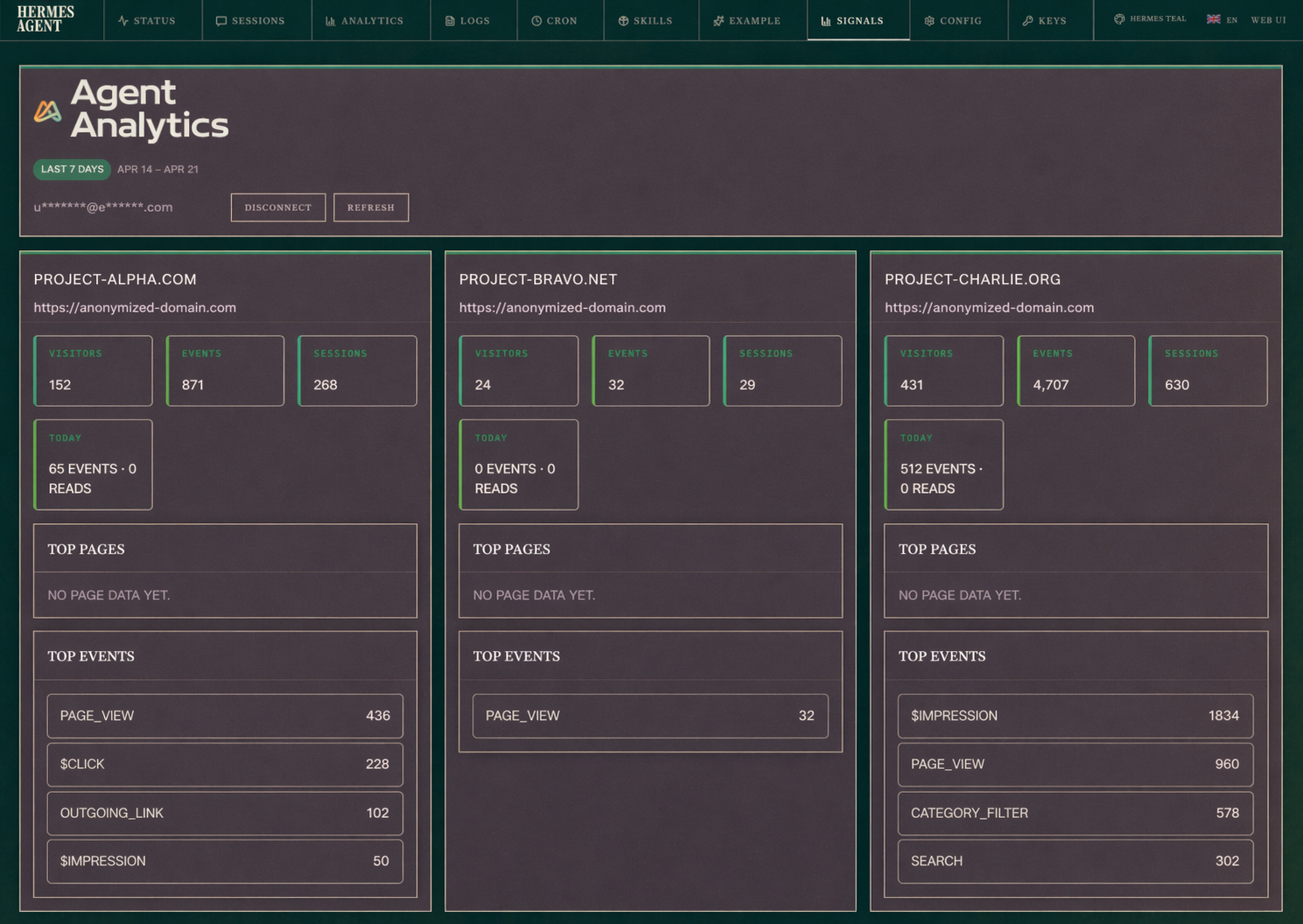Click the Hermes Agent logo text
Viewport: 1303px width, 924px height.
tap(46, 19)
